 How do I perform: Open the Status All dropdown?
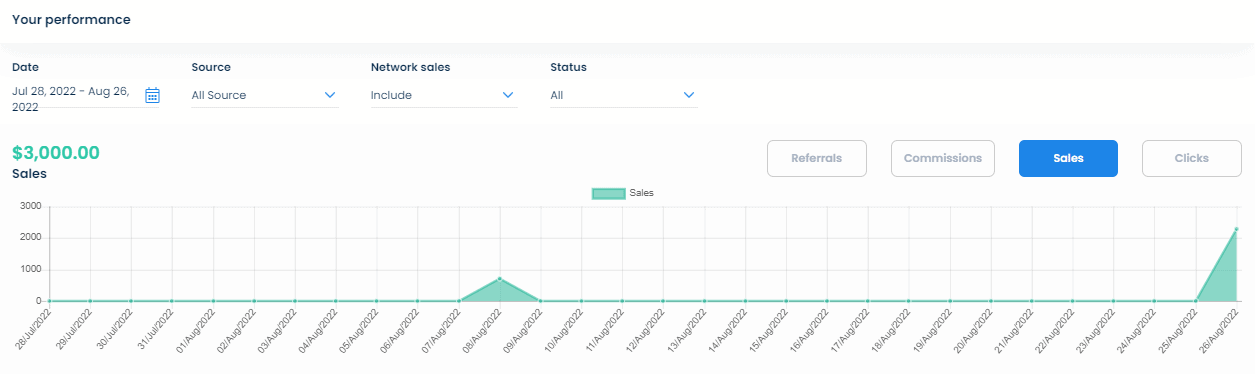pyautogui.click(x=623, y=95)
